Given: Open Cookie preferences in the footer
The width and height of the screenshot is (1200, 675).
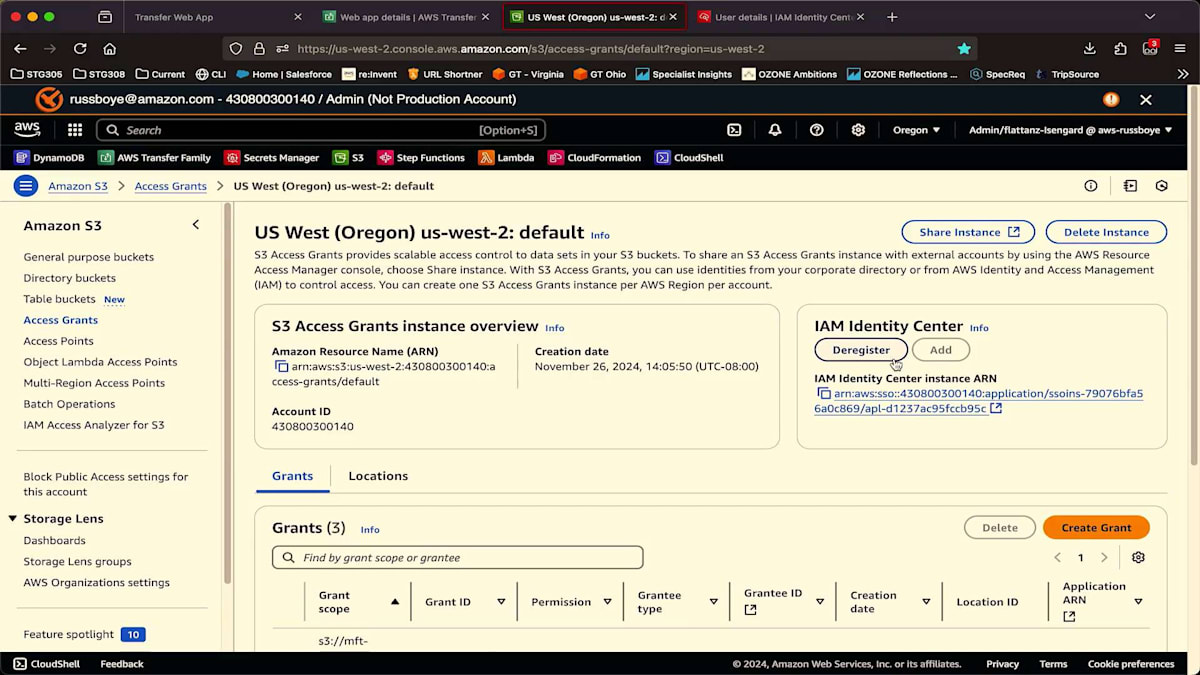Looking at the screenshot, I should tap(1131, 664).
